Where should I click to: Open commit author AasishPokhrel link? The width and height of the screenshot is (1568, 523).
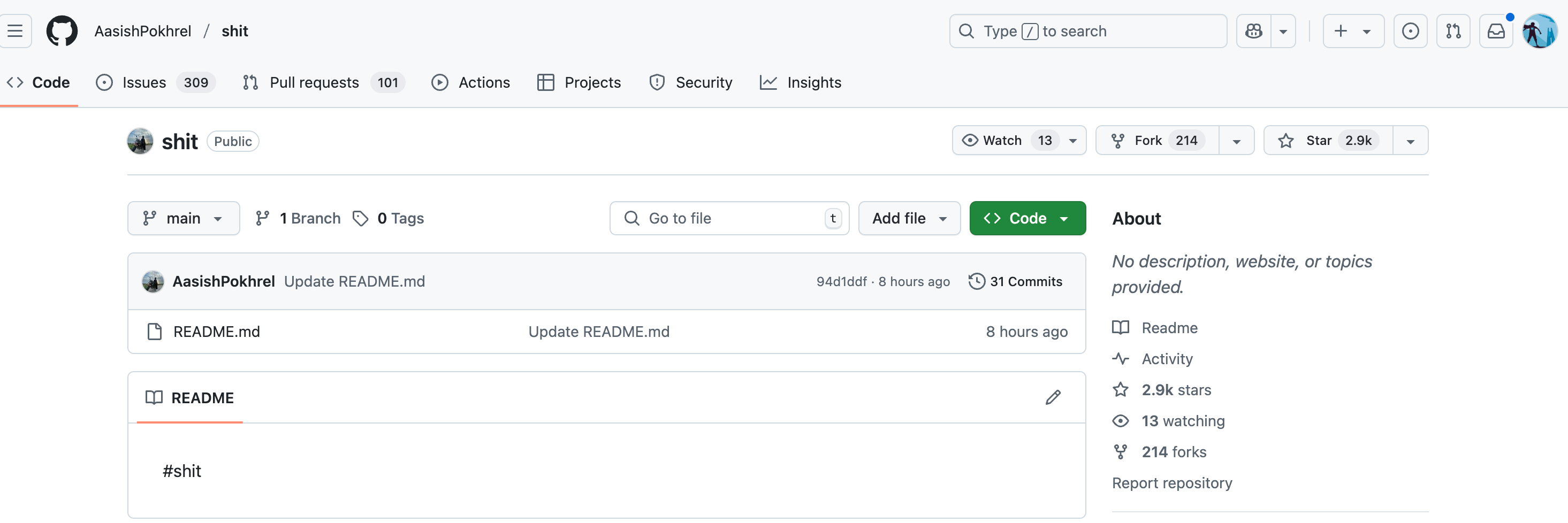click(x=223, y=282)
